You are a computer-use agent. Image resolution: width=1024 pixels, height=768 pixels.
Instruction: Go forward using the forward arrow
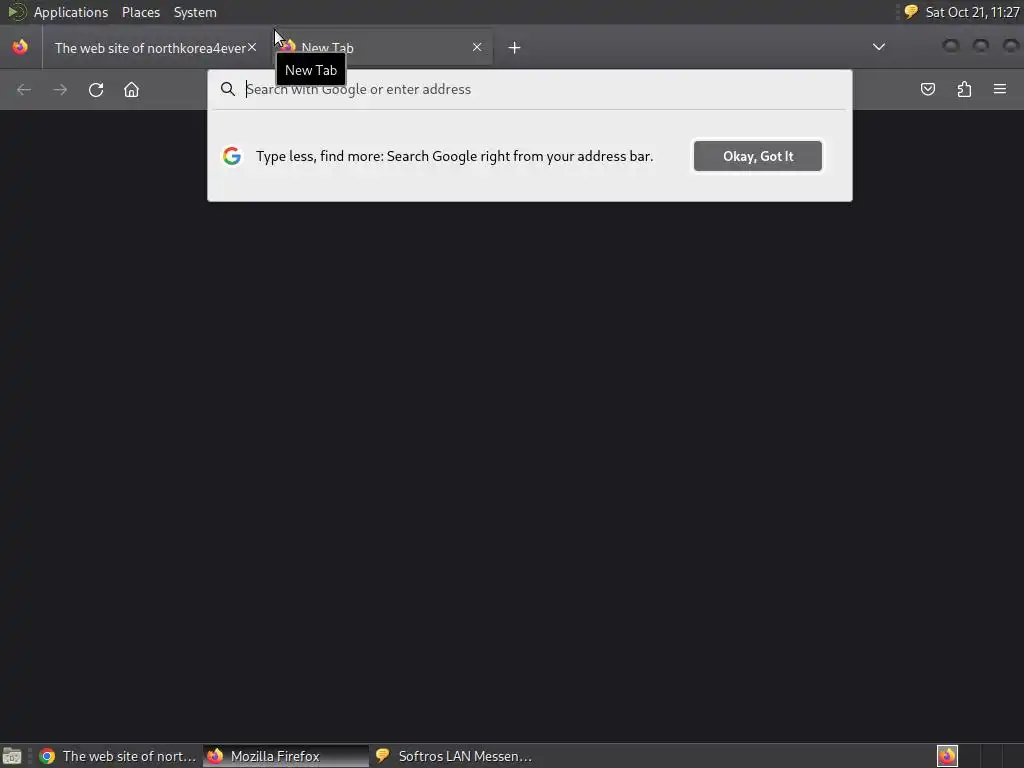(60, 89)
